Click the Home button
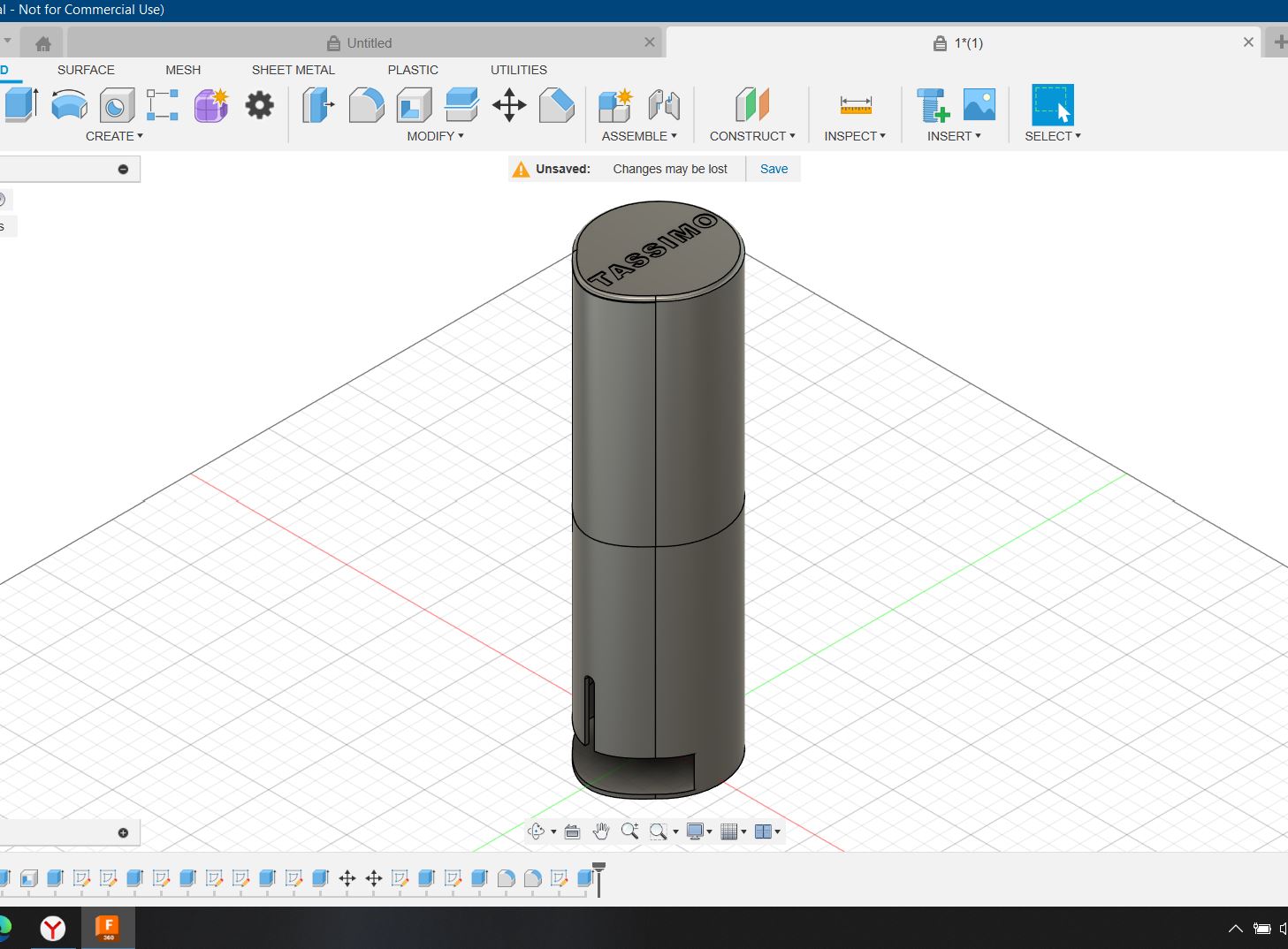The height and width of the screenshot is (949, 1288). [42, 42]
